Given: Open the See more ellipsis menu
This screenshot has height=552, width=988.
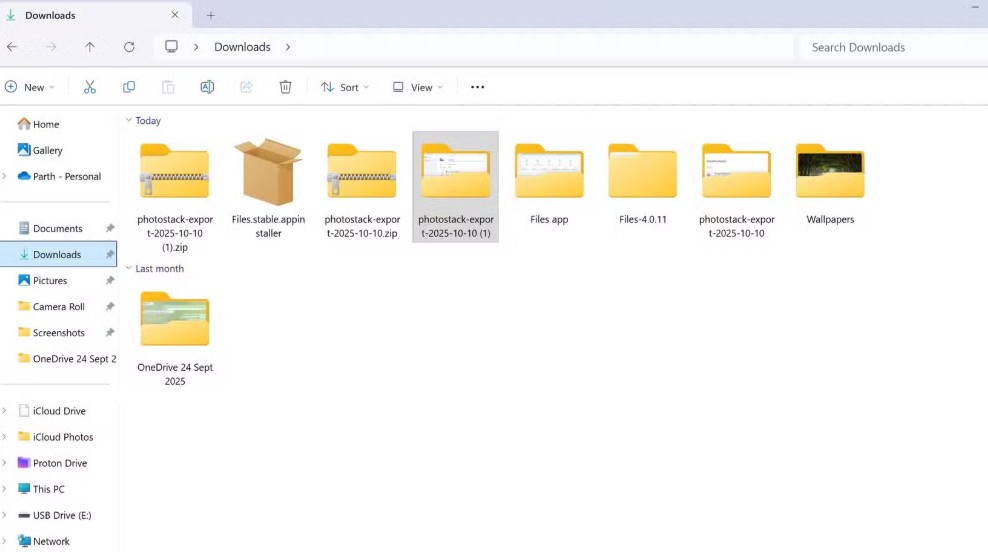Looking at the screenshot, I should pos(477,87).
